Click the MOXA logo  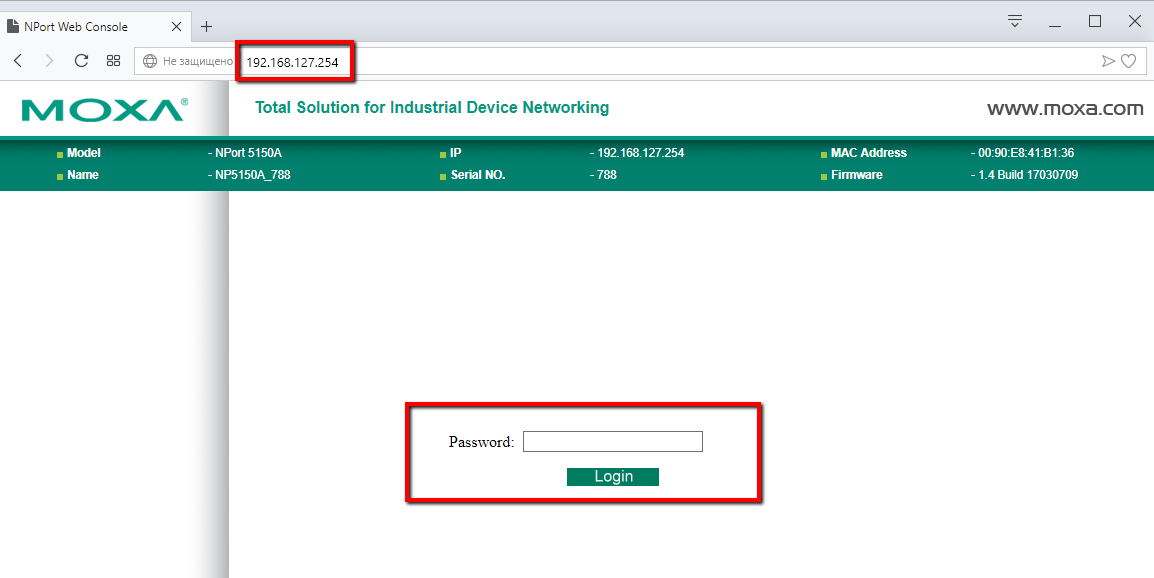[x=103, y=108]
